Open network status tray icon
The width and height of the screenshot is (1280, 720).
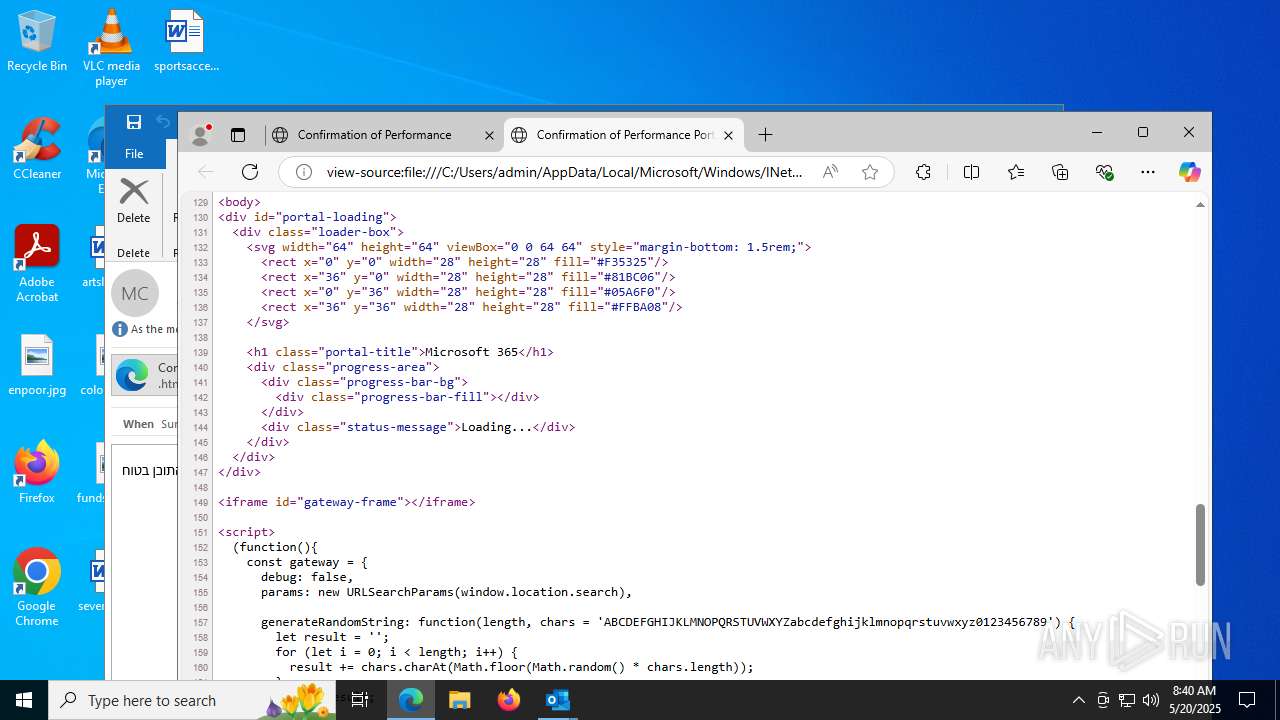[x=1127, y=700]
